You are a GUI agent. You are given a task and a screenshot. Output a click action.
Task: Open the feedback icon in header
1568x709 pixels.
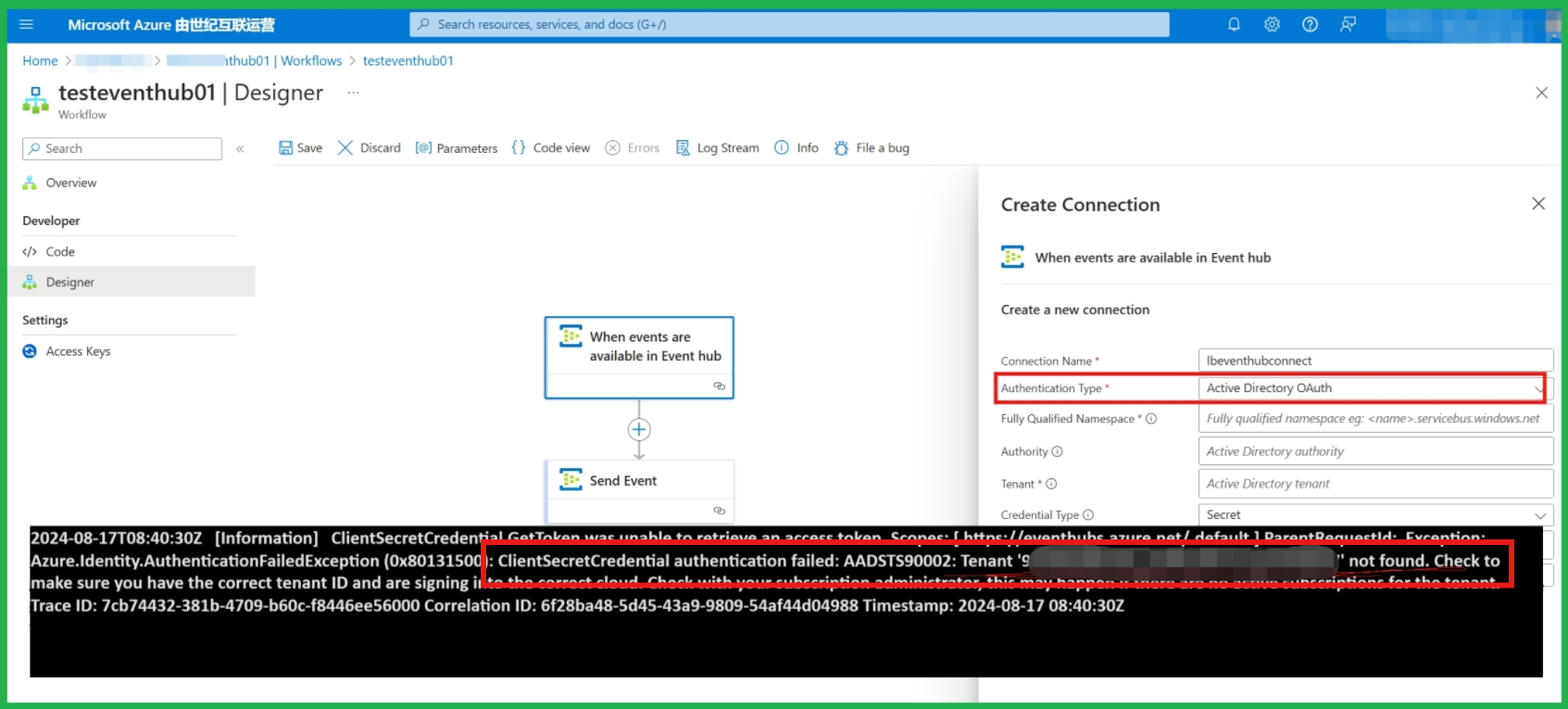(1348, 25)
